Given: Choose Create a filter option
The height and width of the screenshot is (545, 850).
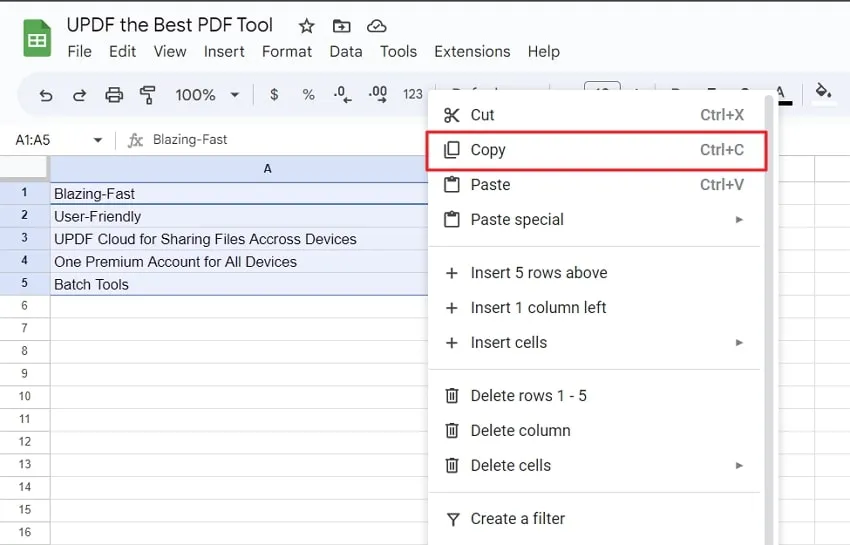Looking at the screenshot, I should [517, 519].
